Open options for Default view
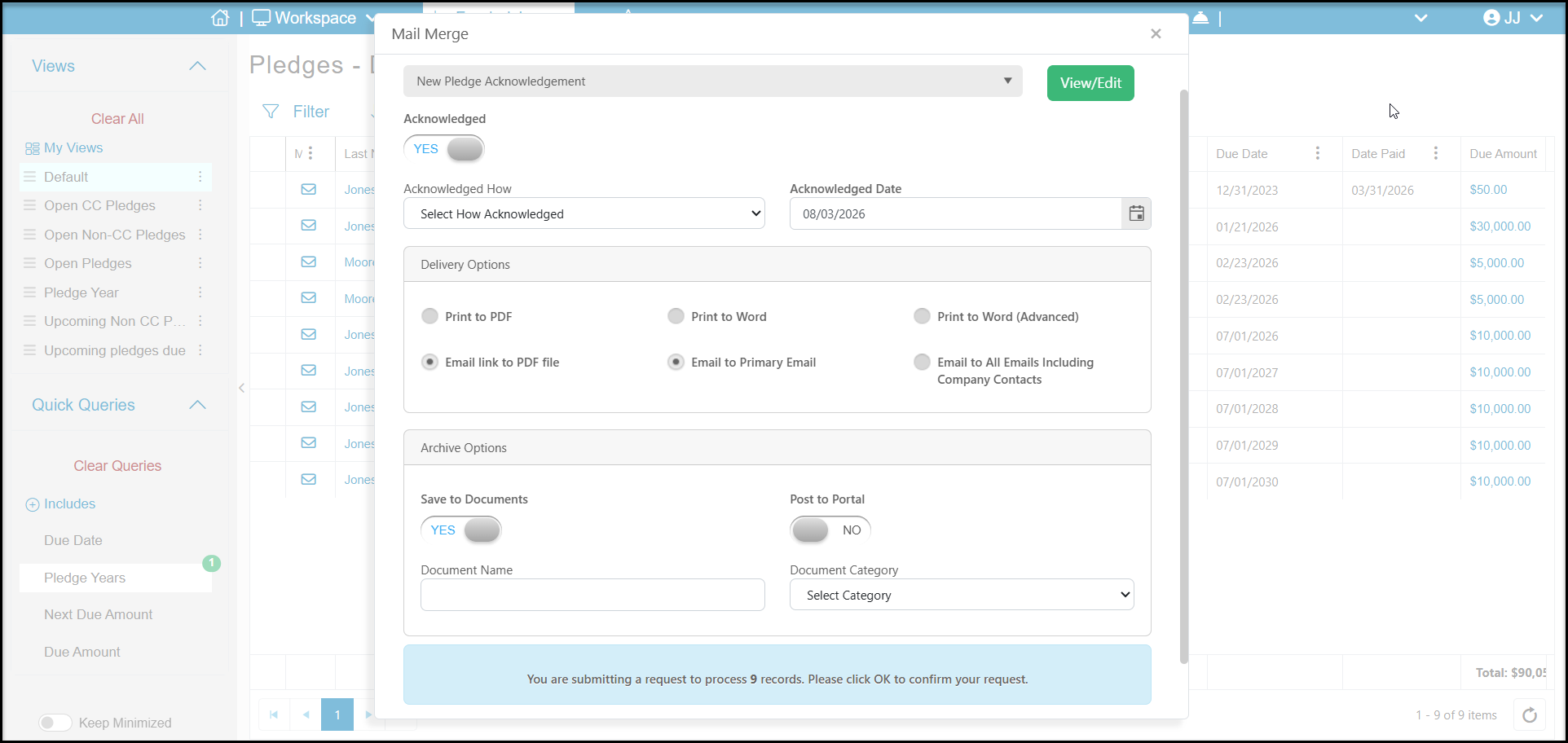Image resolution: width=1568 pixels, height=743 pixels. pyautogui.click(x=200, y=177)
